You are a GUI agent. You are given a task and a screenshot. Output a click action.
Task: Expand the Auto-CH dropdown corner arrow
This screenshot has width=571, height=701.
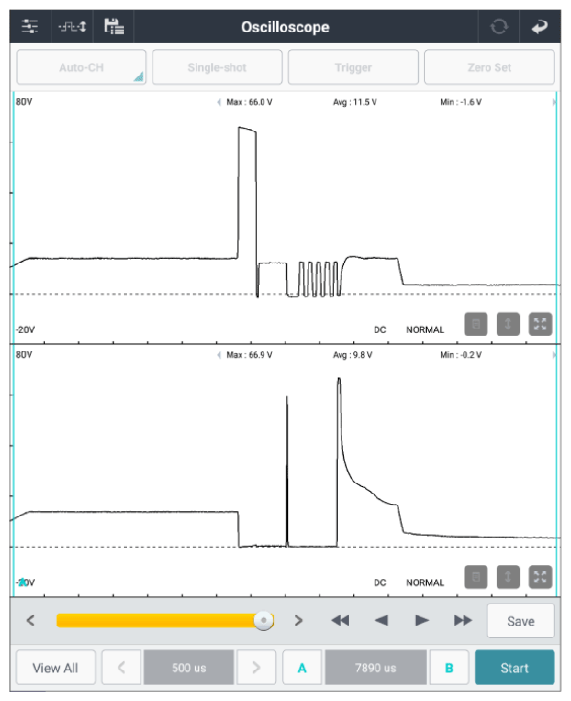click(x=139, y=77)
